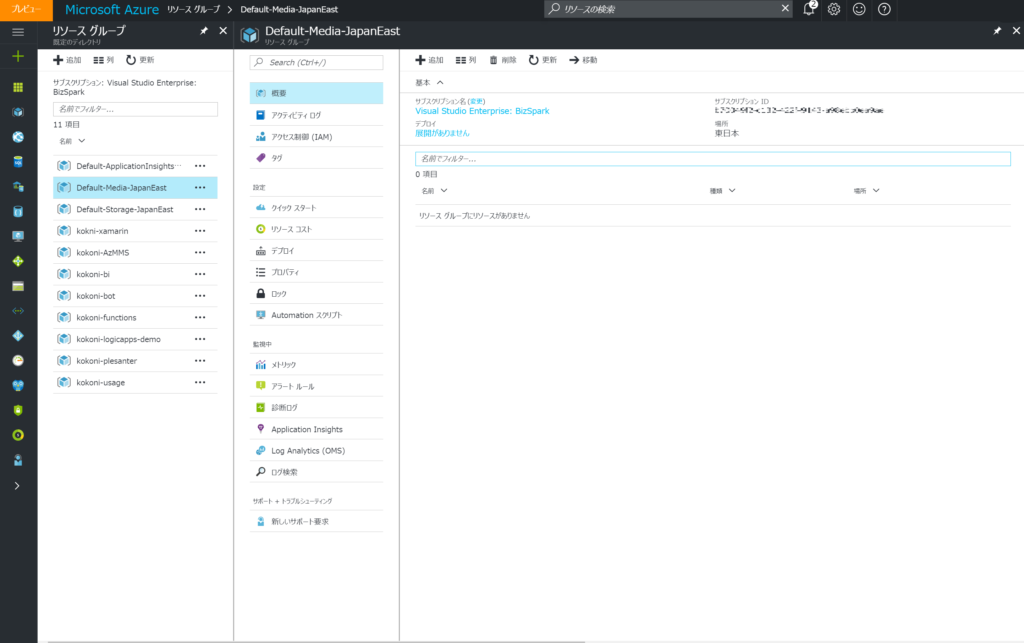The height and width of the screenshot is (643, 1024).
Task: Sort by 種類 column header
Action: (x=722, y=190)
